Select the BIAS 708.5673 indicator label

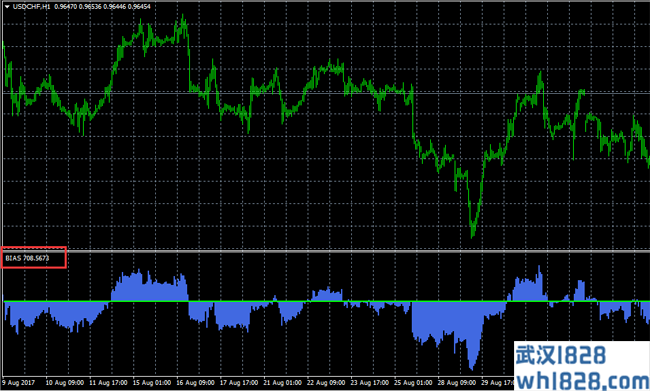point(27,258)
